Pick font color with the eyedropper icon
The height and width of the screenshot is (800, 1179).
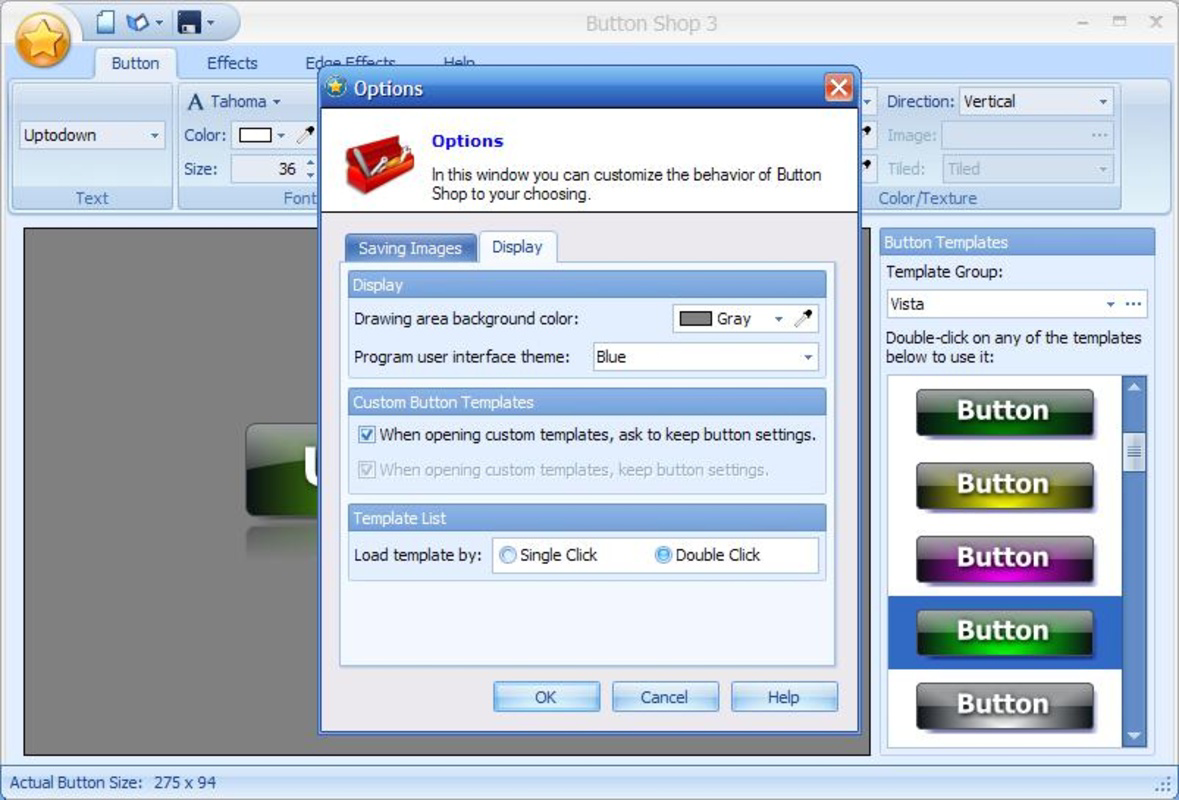tap(305, 135)
